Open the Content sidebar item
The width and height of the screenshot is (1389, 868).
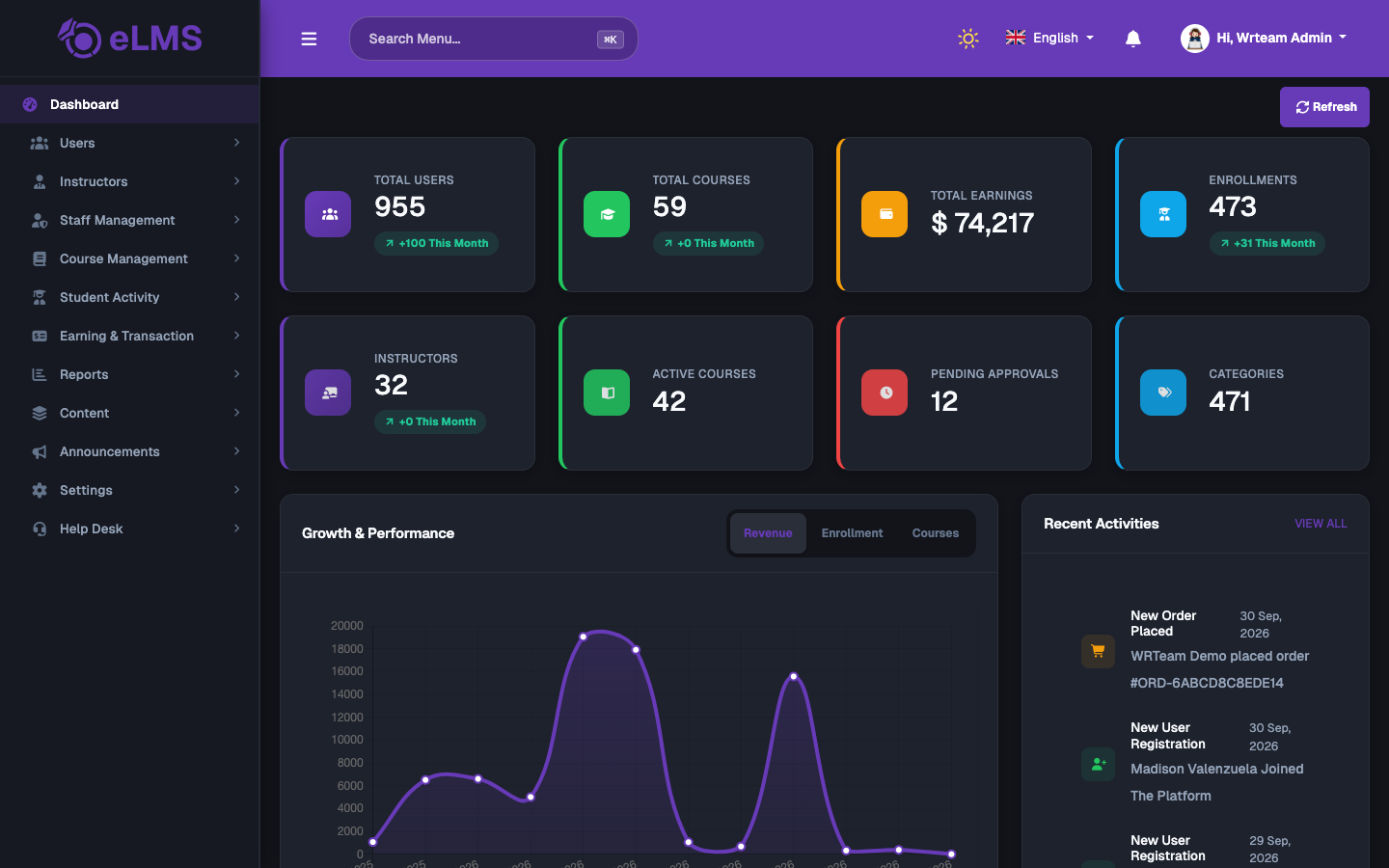tap(129, 413)
